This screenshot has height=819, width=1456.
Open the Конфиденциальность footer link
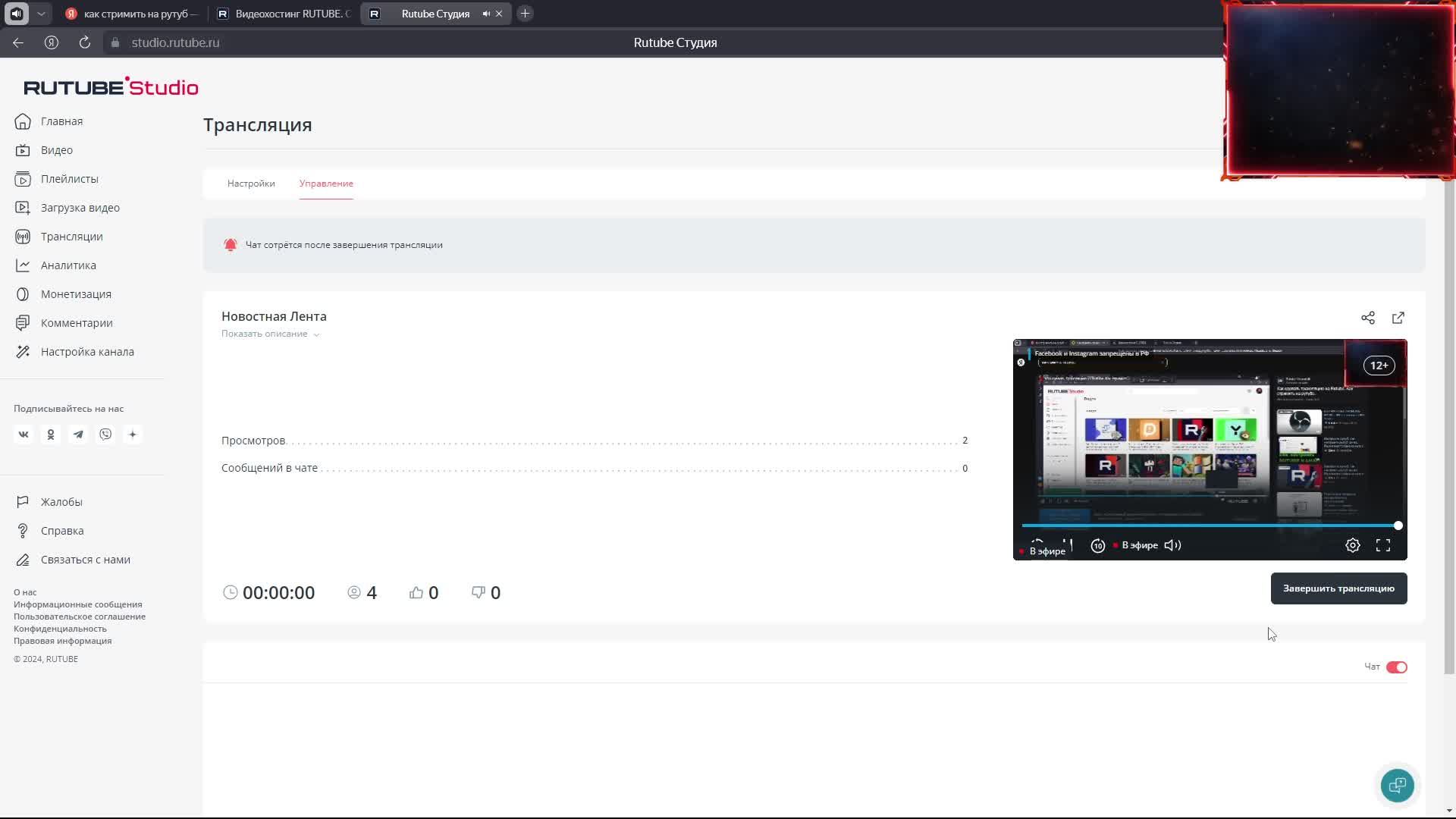tap(60, 629)
